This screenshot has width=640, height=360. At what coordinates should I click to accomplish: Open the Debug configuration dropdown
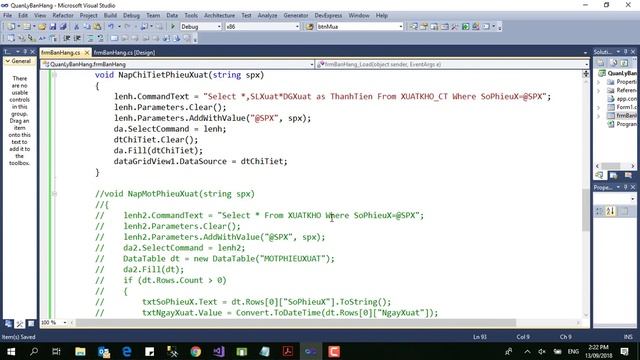pos(219,27)
